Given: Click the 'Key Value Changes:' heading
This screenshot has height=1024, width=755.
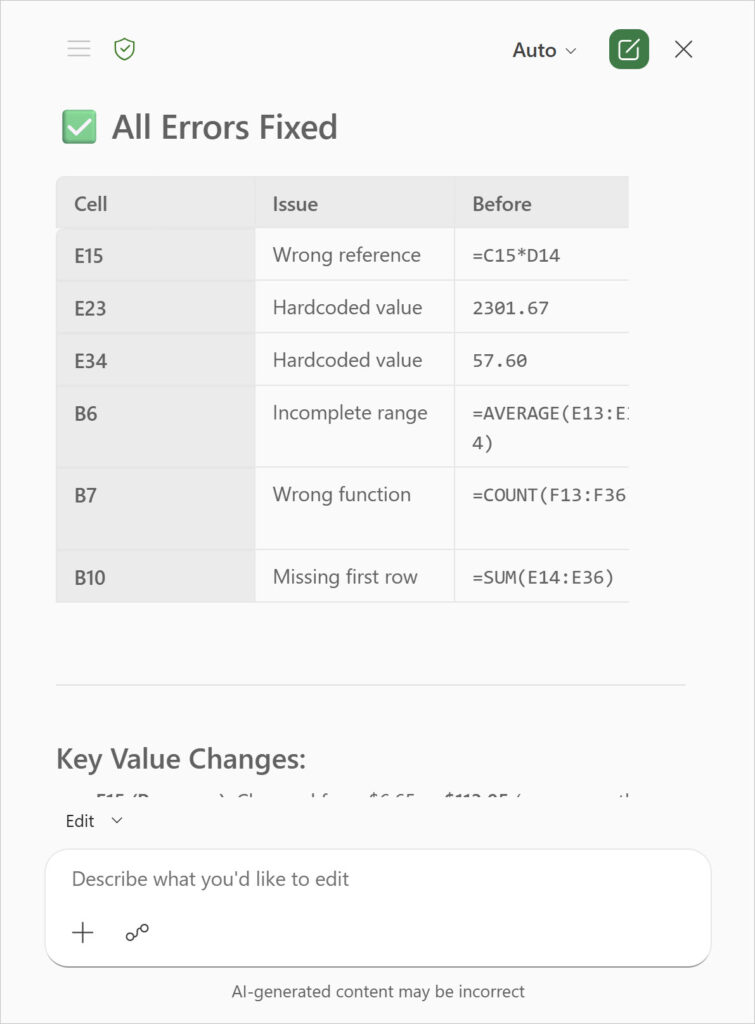Looking at the screenshot, I should coord(181,759).
